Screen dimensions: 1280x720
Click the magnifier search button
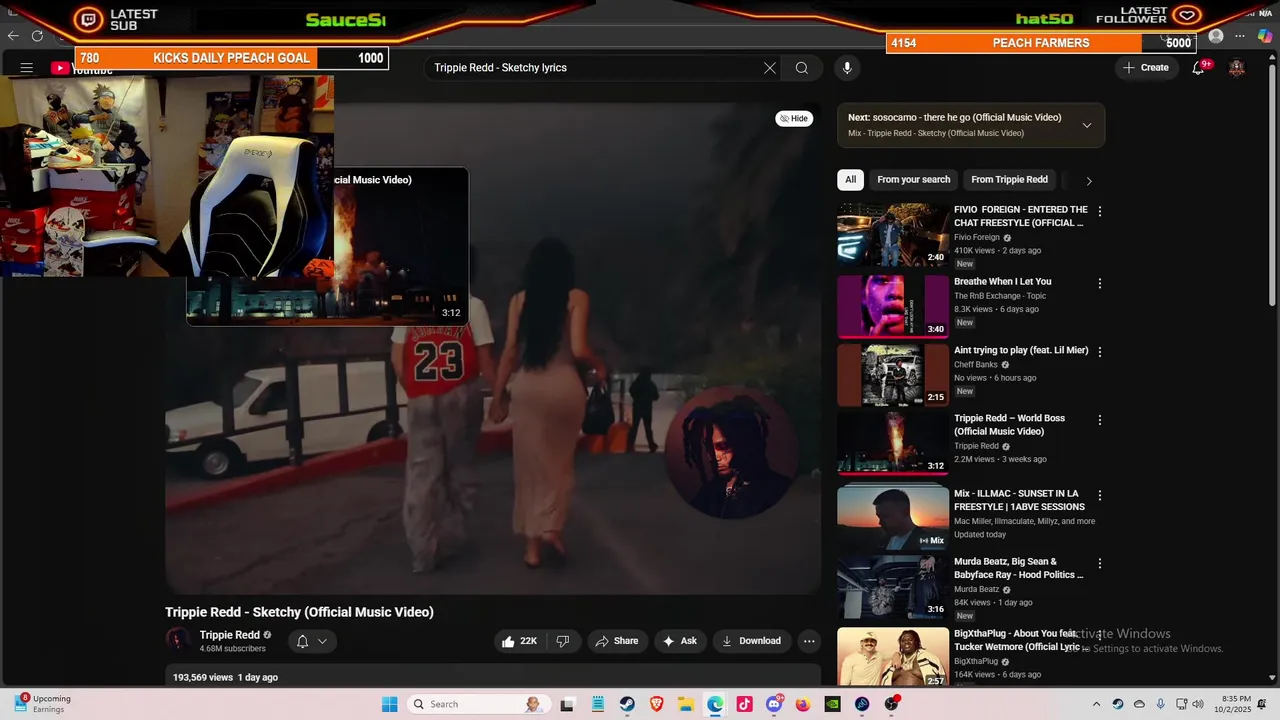pos(802,68)
